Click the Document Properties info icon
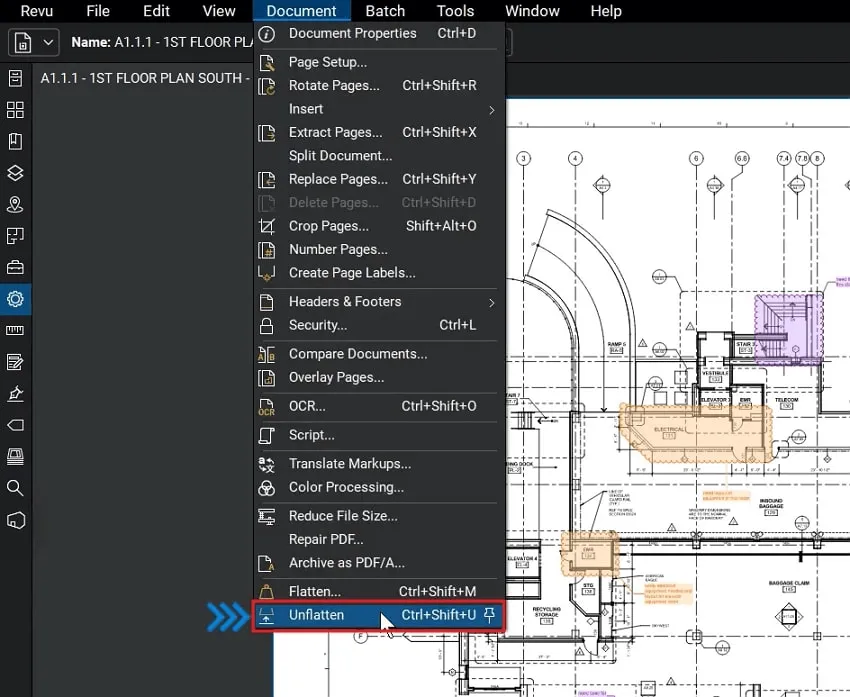Viewport: 850px width, 697px height. tap(267, 34)
